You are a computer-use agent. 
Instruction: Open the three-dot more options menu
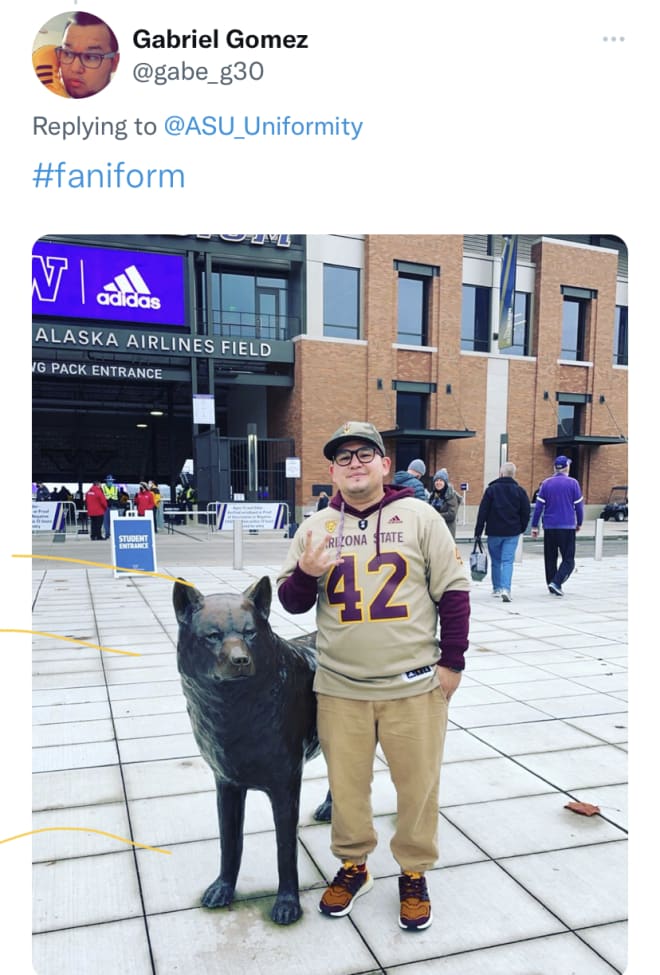(613, 39)
